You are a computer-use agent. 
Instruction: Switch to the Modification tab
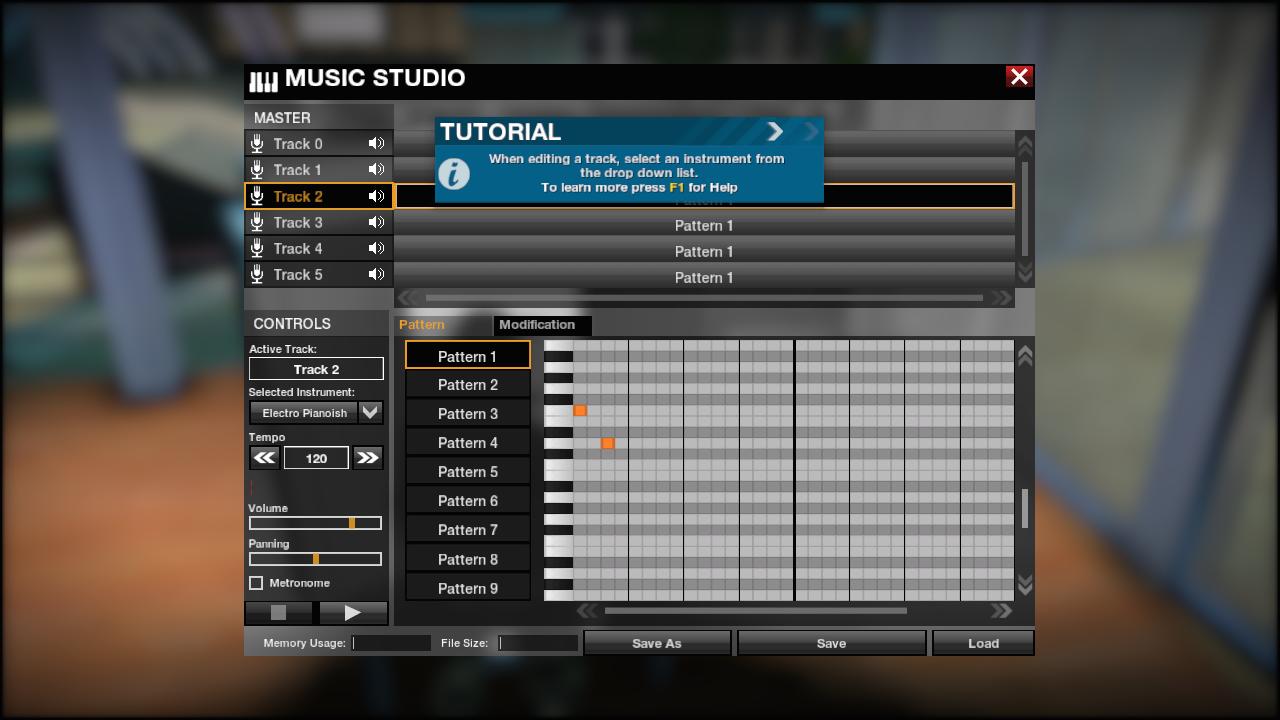(537, 325)
